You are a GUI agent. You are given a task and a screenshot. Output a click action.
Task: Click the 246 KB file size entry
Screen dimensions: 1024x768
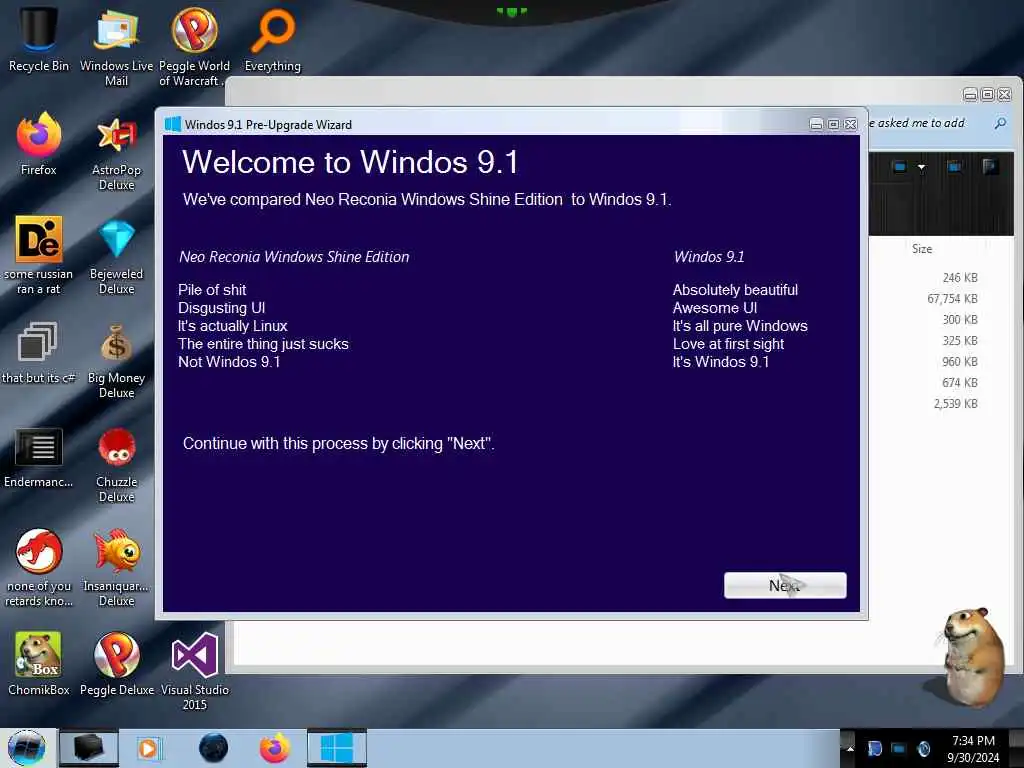click(x=960, y=278)
